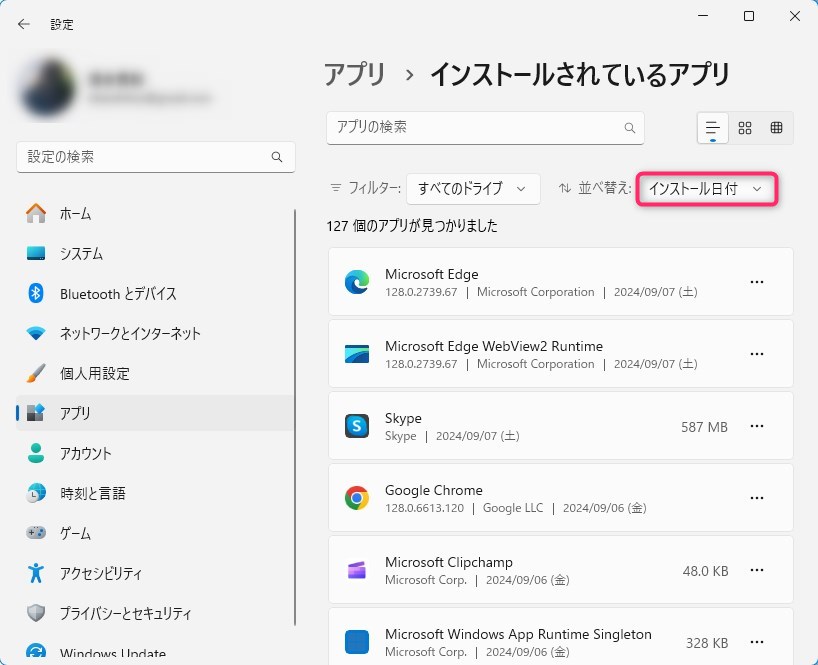Screen dimensions: 818x665
Task: Open more options for Google Chrome
Action: 757,499
